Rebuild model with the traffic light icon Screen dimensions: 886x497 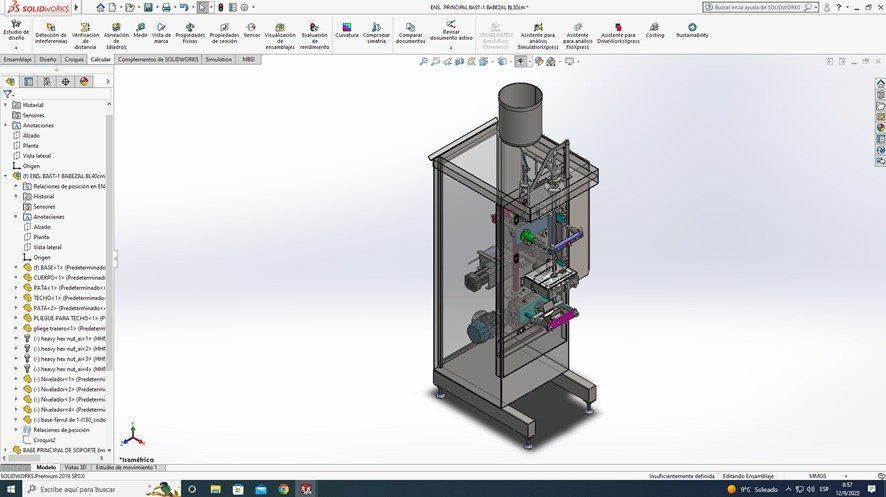pos(220,7)
